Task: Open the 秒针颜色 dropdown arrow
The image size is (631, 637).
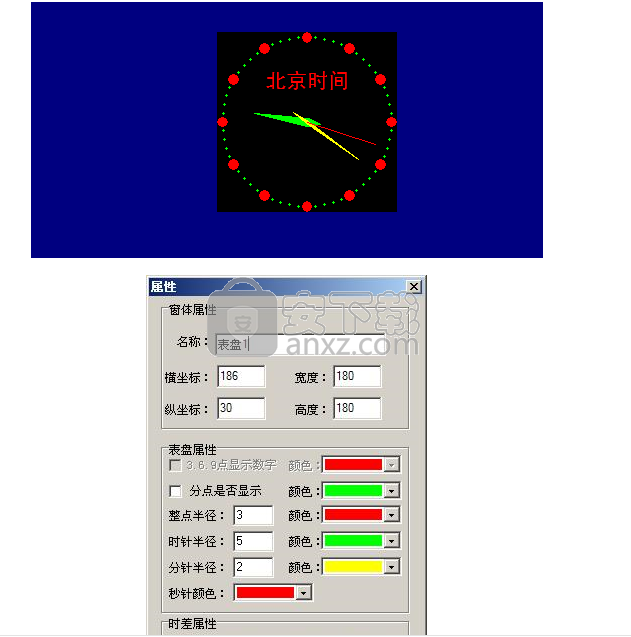Action: [x=304, y=593]
